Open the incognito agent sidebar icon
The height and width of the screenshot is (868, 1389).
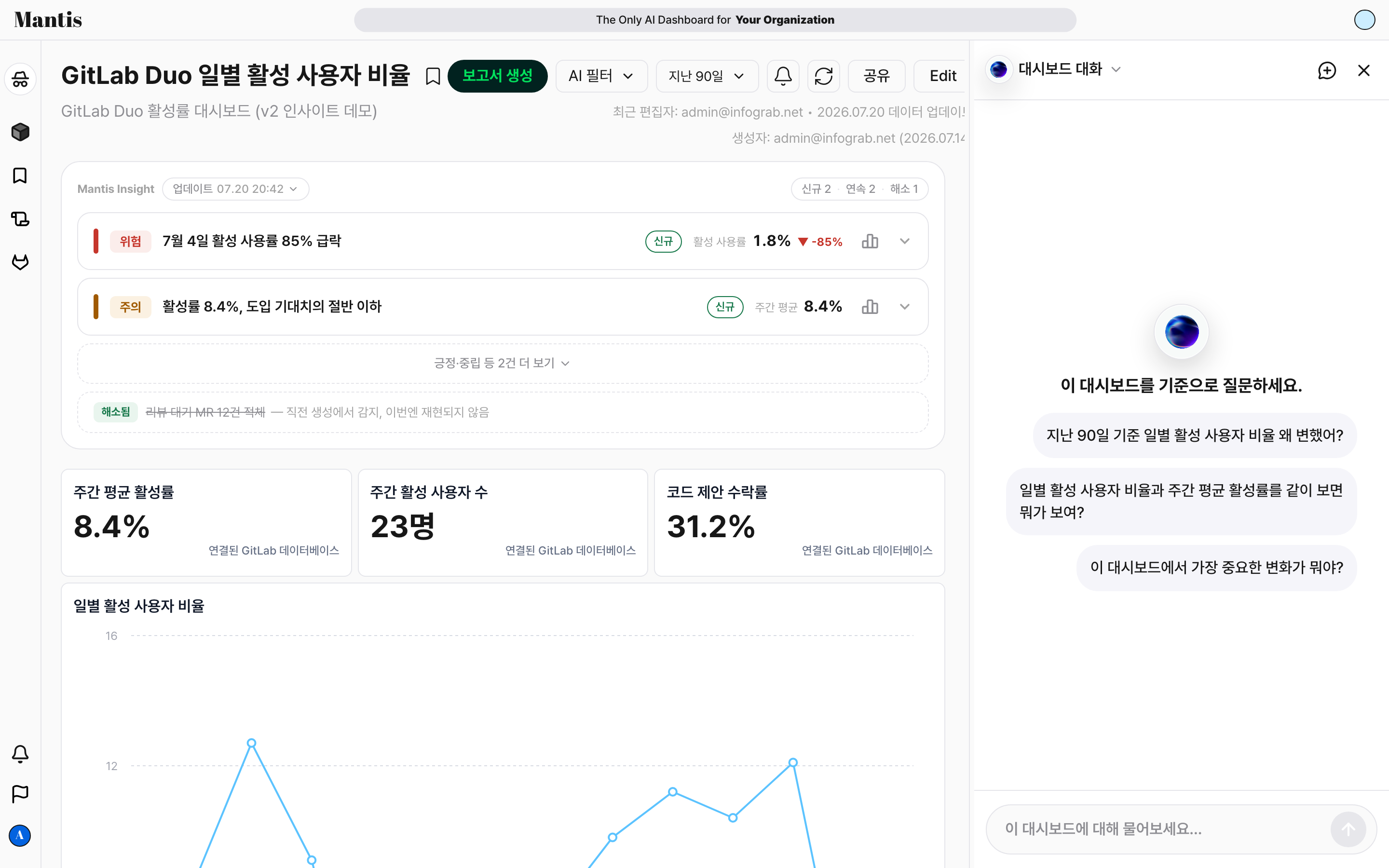tap(20, 79)
